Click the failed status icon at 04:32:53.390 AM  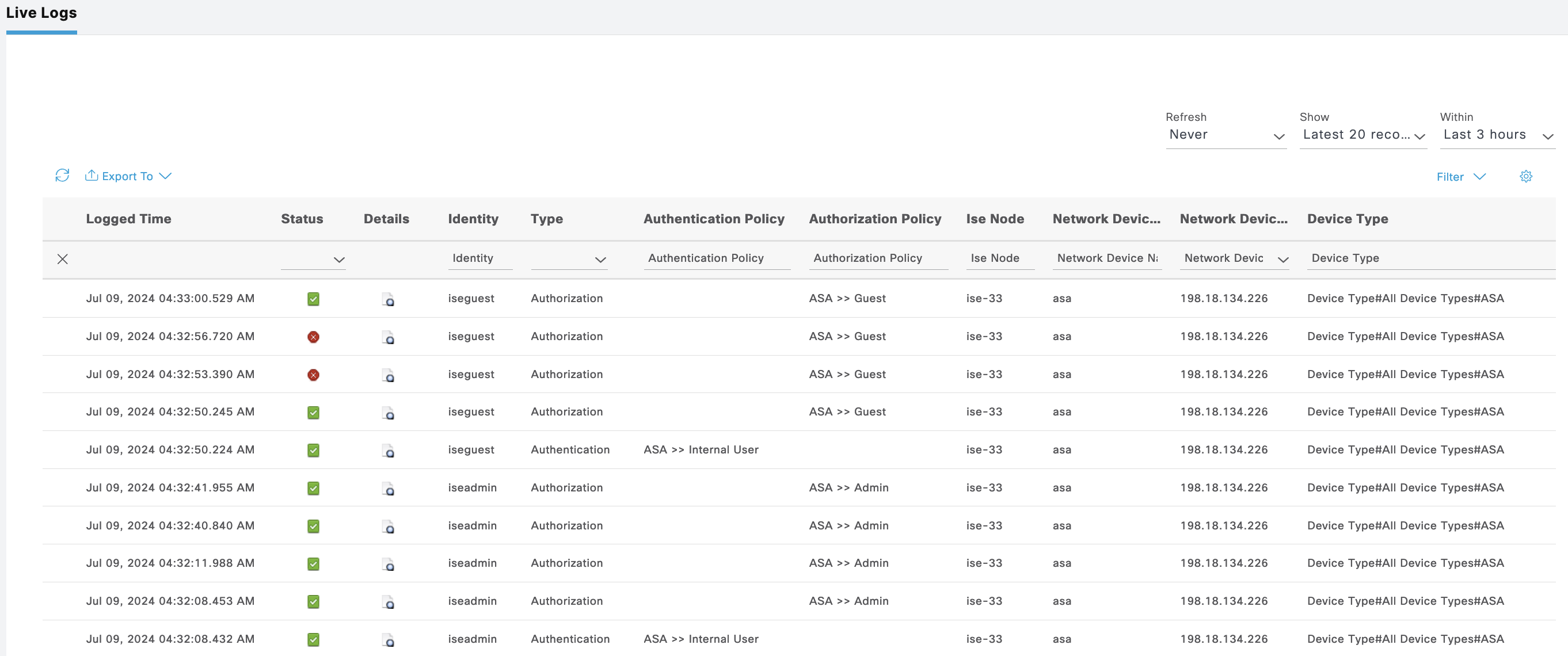pyautogui.click(x=313, y=375)
